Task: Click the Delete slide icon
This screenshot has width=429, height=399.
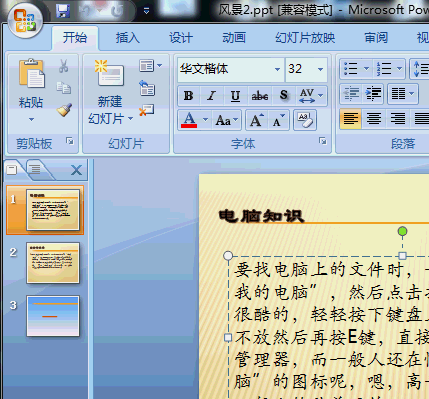Action: pos(146,110)
